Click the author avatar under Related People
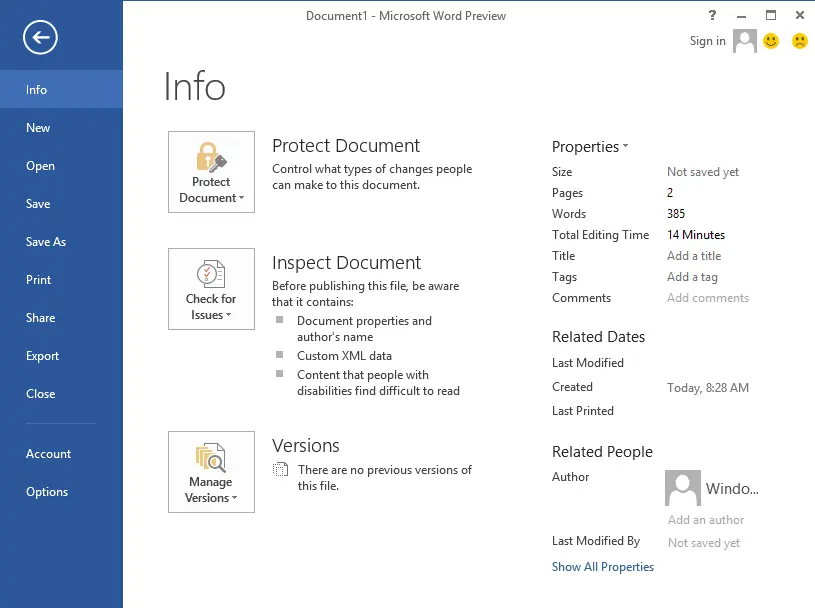 (681, 488)
